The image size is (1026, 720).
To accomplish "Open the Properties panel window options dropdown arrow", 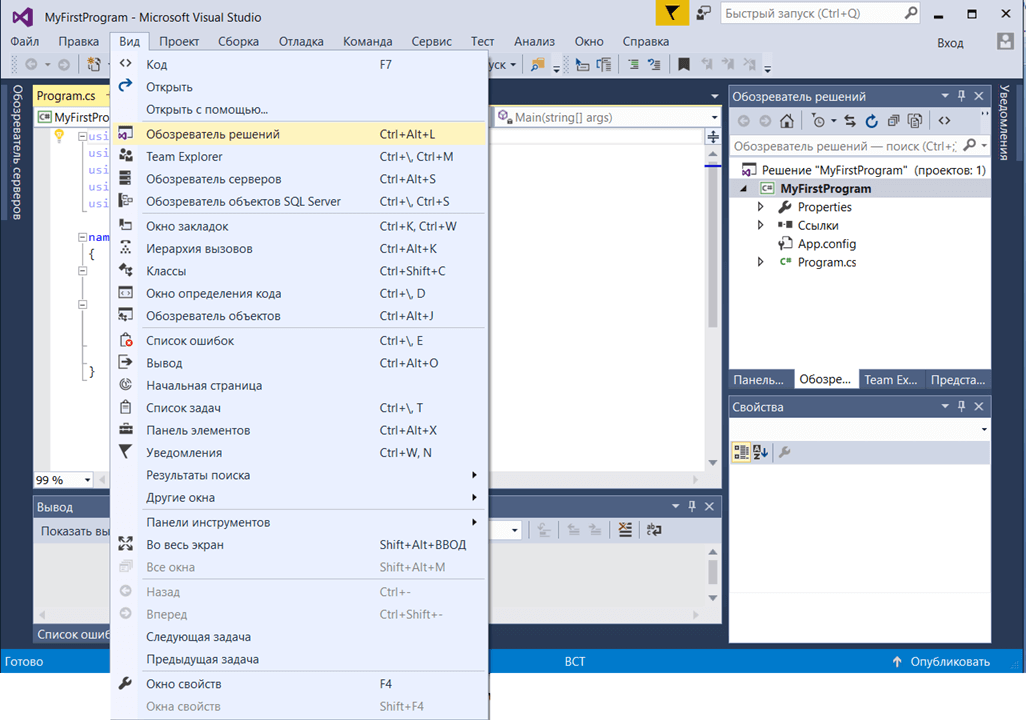I will [945, 406].
